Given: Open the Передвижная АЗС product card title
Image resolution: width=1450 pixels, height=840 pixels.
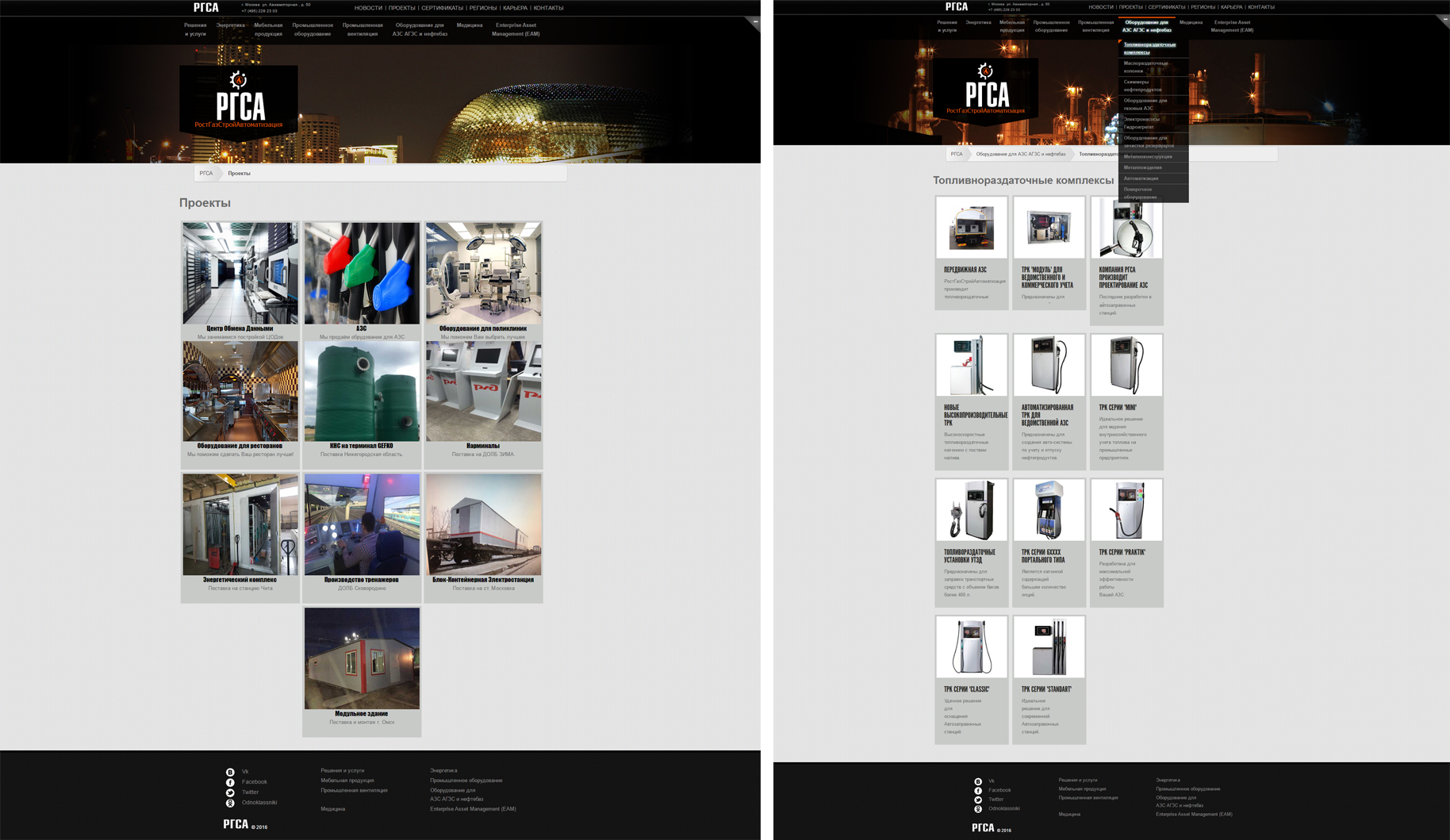Looking at the screenshot, I should click(x=965, y=270).
